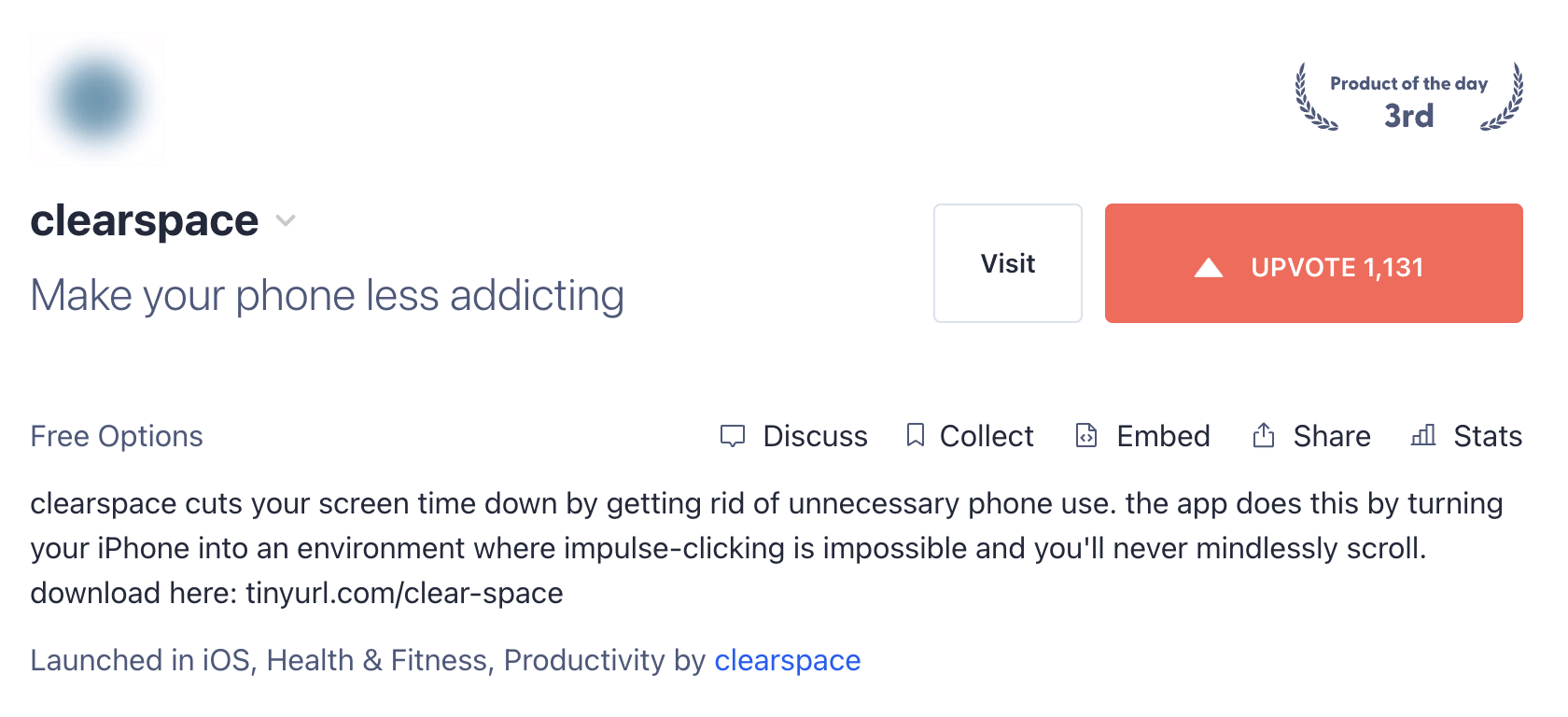Screen dimensions: 1568x717
Task: Click the clearspace product title heading
Action: pyautogui.click(x=145, y=221)
